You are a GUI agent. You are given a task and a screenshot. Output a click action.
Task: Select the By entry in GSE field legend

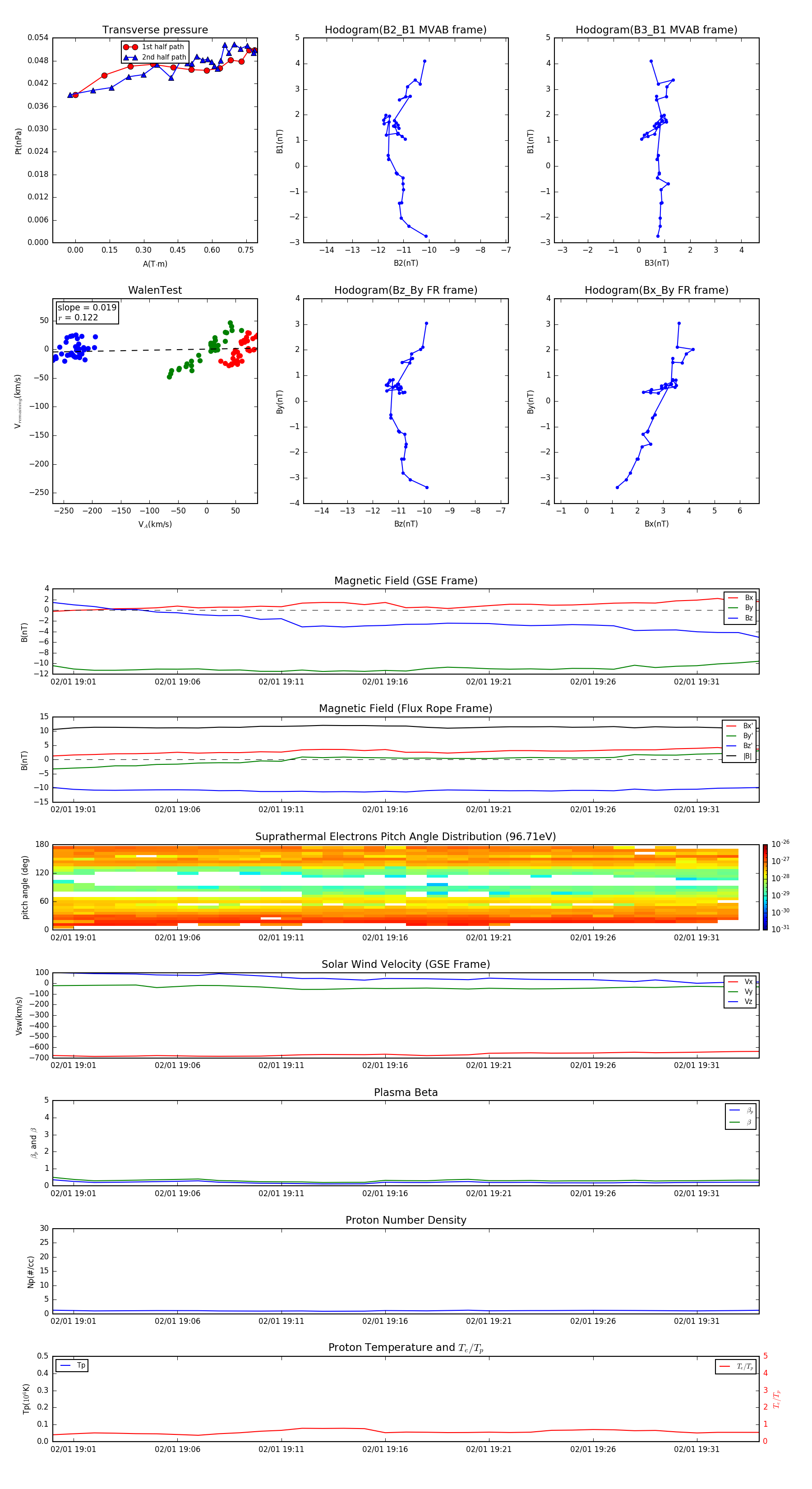(740, 607)
